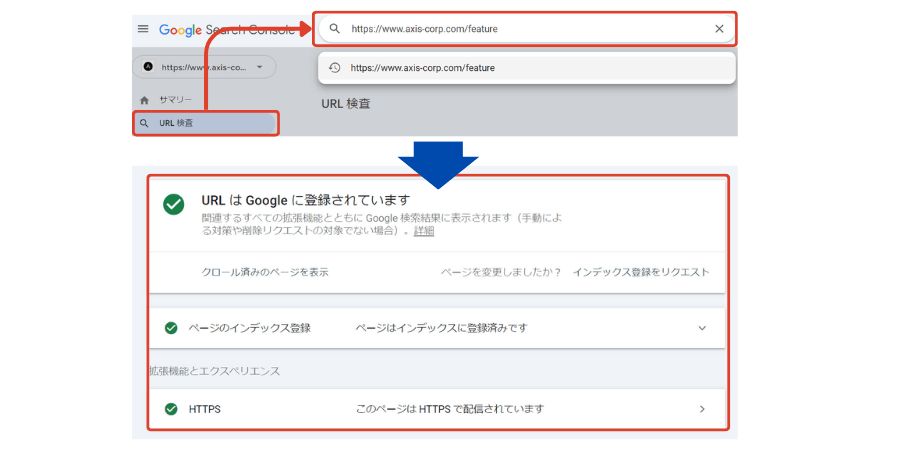Click the URL は Google に登録されています heading

[x=306, y=199]
